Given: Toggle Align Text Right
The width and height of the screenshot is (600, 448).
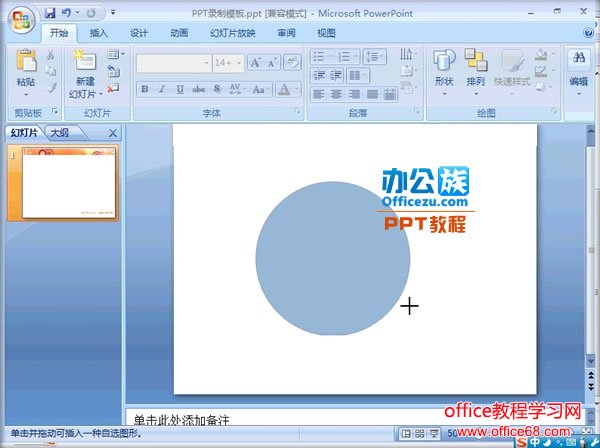Looking at the screenshot, I should tap(354, 94).
